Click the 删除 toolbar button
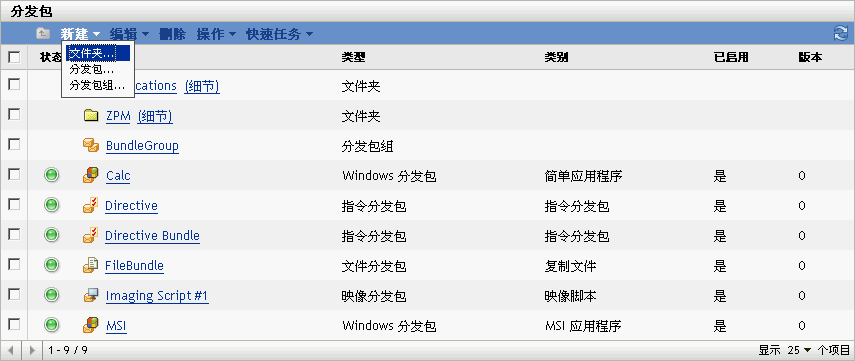Viewport: 855px width, 361px height. click(x=172, y=34)
